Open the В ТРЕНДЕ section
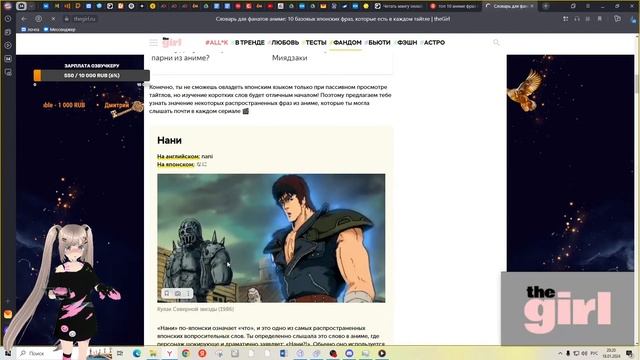640x360 pixels. 249,42
